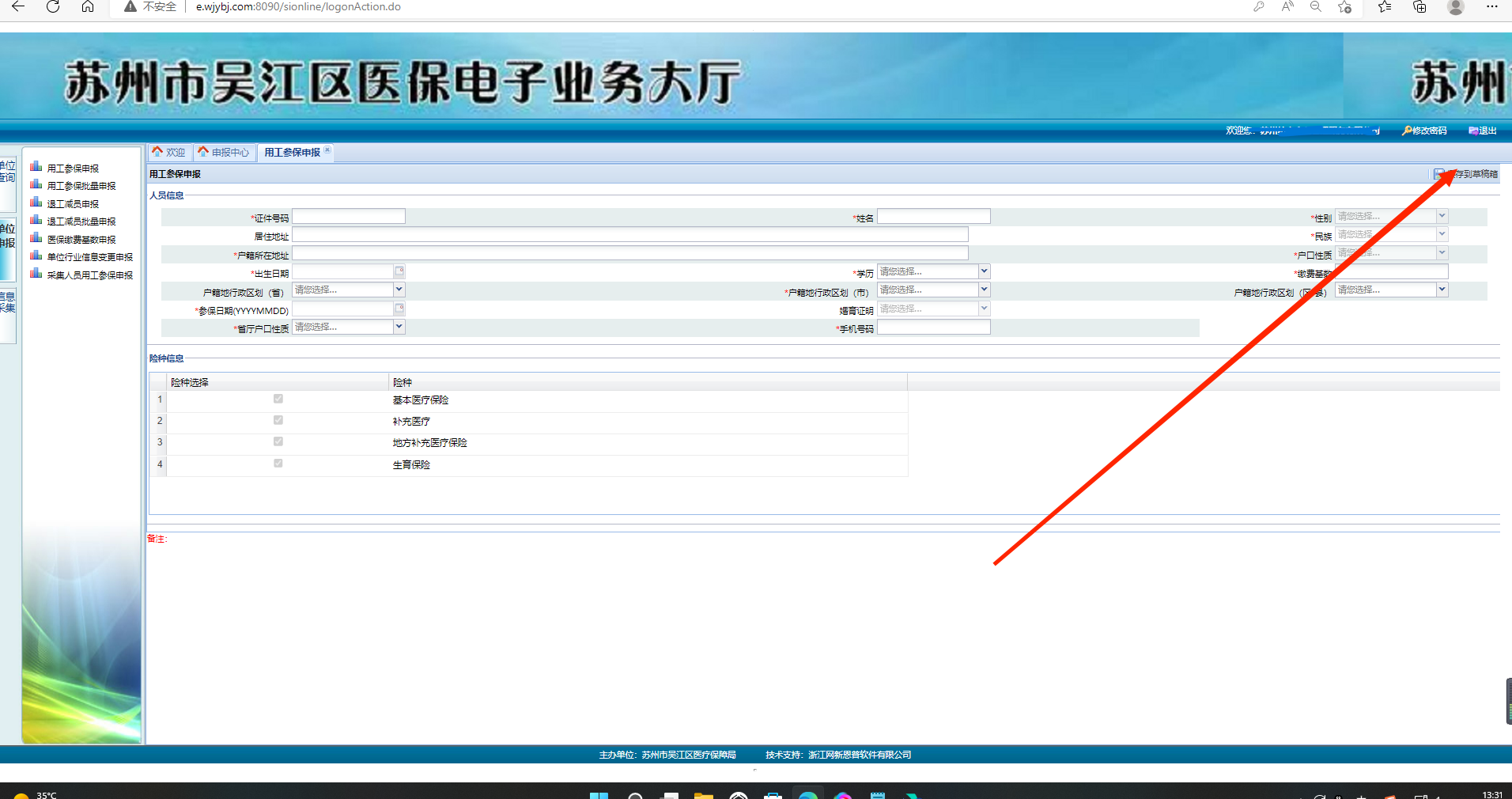
Task: Click the exit icon beside 退出
Action: 1473,131
